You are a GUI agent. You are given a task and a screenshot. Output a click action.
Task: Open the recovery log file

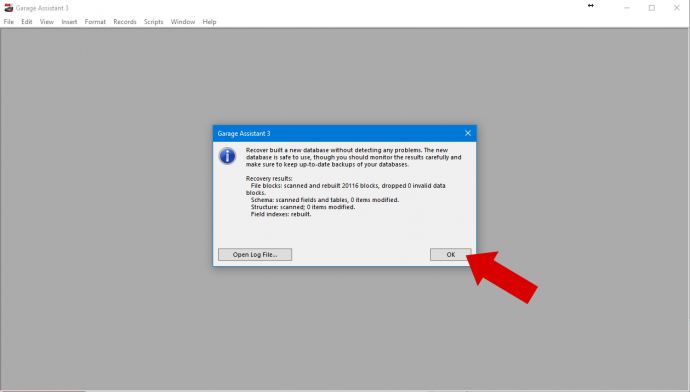[x=255, y=254]
